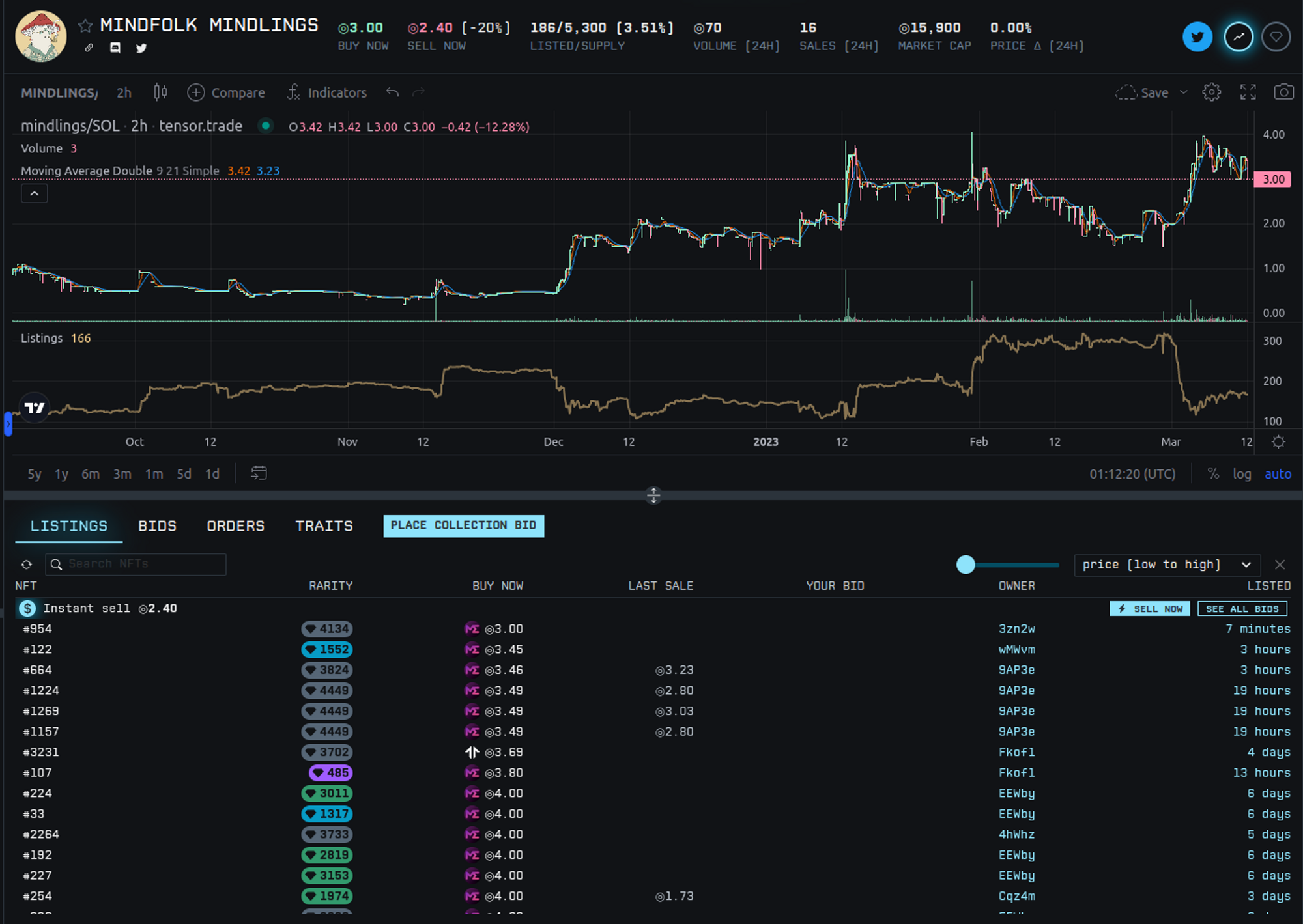Viewport: 1303px width, 924px height.
Task: Focus the Search NFTs field
Action: click(x=136, y=564)
